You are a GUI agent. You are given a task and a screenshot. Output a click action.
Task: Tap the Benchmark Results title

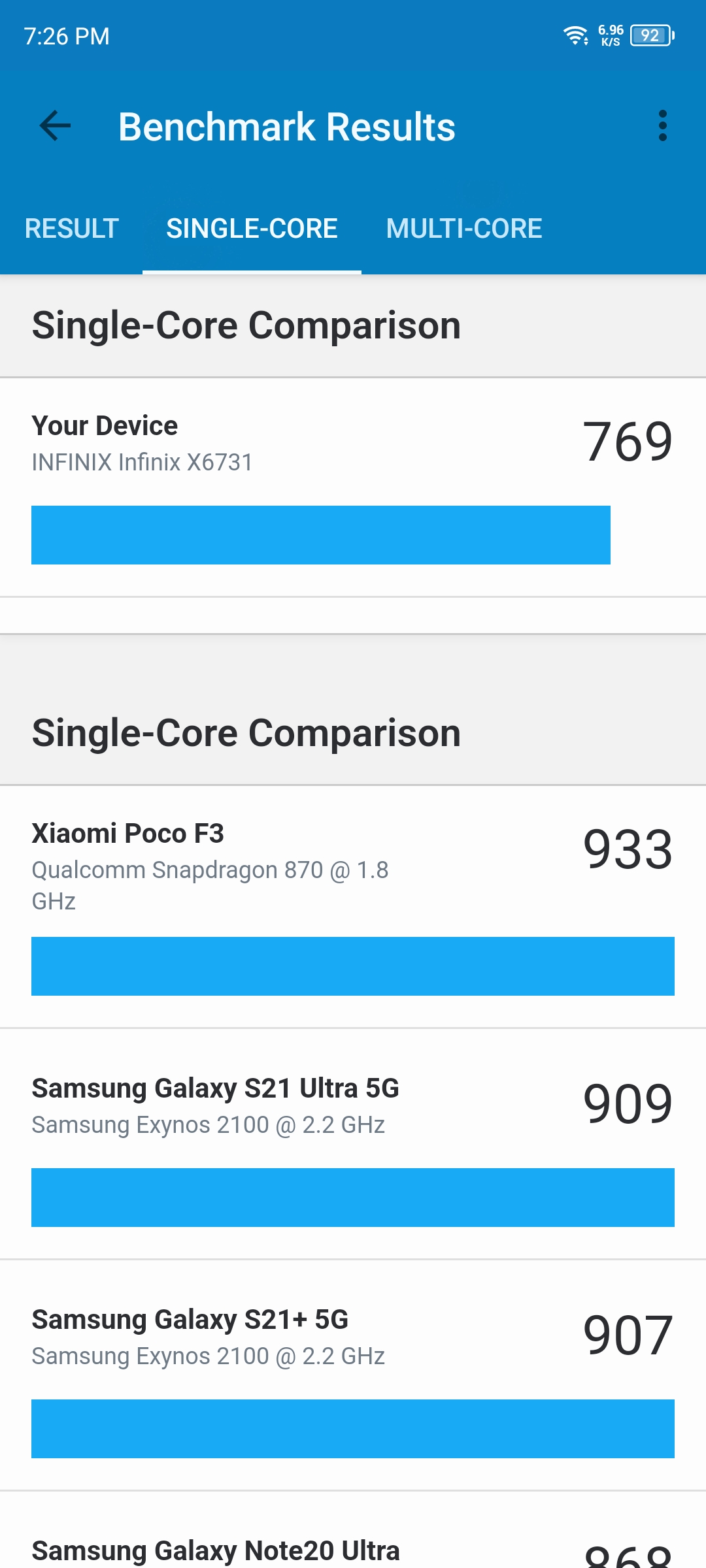pyautogui.click(x=286, y=127)
